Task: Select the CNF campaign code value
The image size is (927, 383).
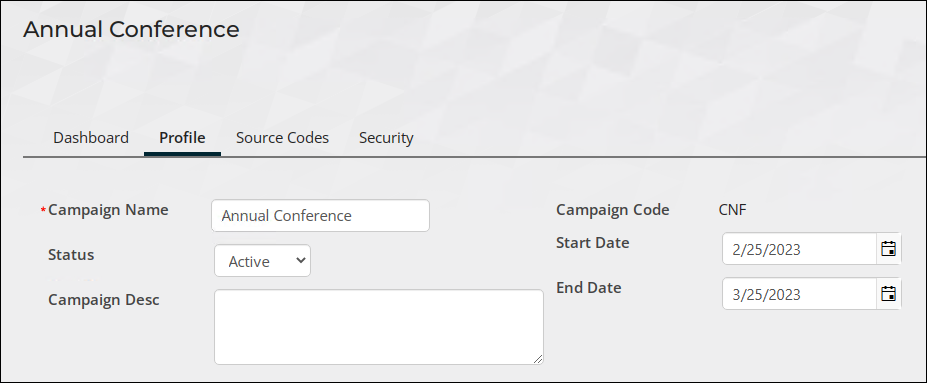Action: 732,210
